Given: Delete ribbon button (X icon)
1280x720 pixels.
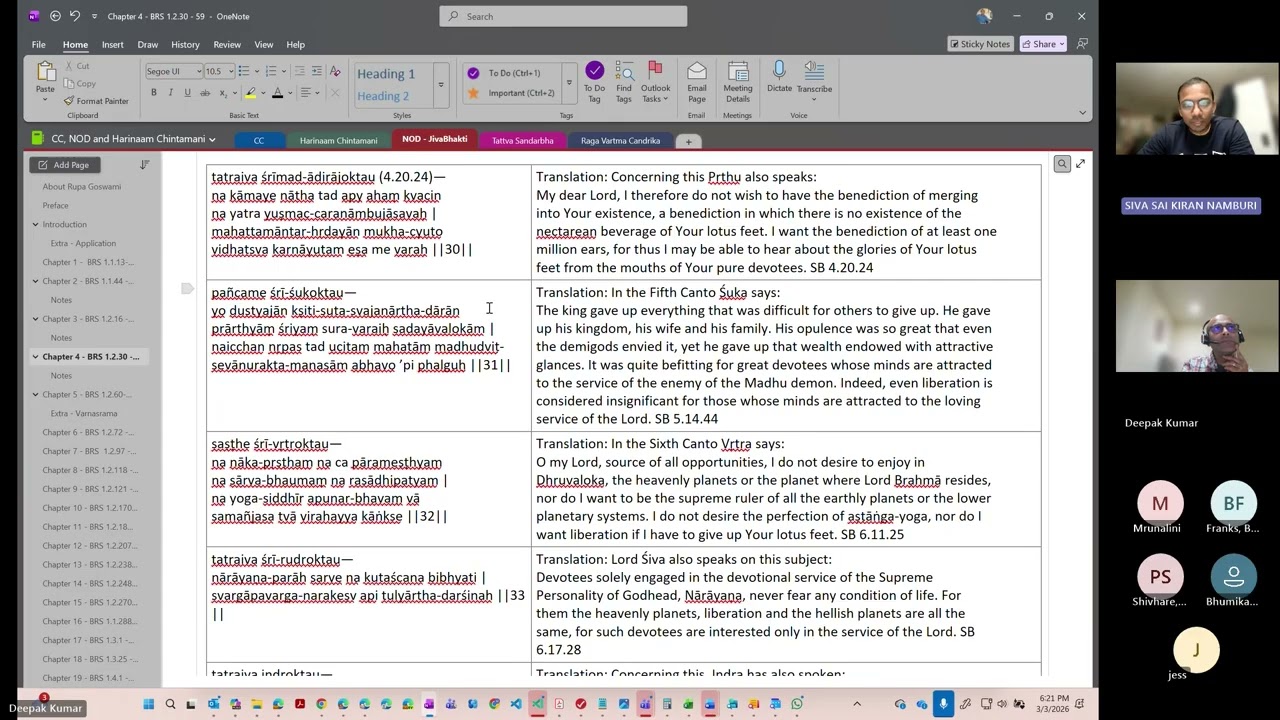Looking at the screenshot, I should 335,93.
